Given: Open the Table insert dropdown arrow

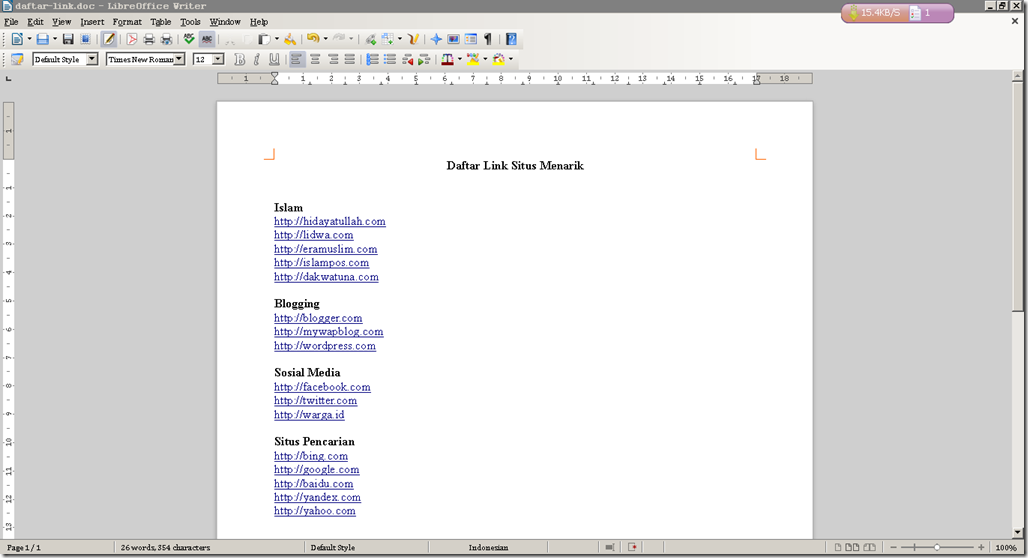Looking at the screenshot, I should 399,39.
